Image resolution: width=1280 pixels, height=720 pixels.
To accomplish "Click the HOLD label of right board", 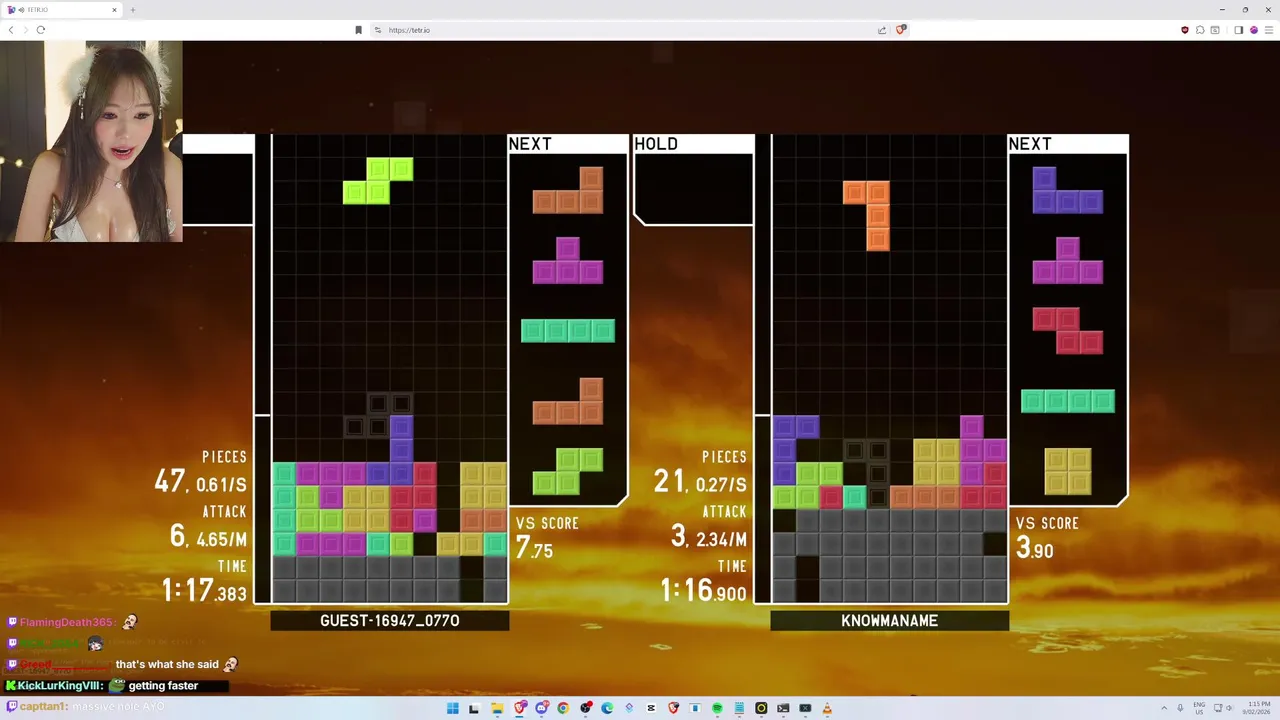I will coord(656,144).
